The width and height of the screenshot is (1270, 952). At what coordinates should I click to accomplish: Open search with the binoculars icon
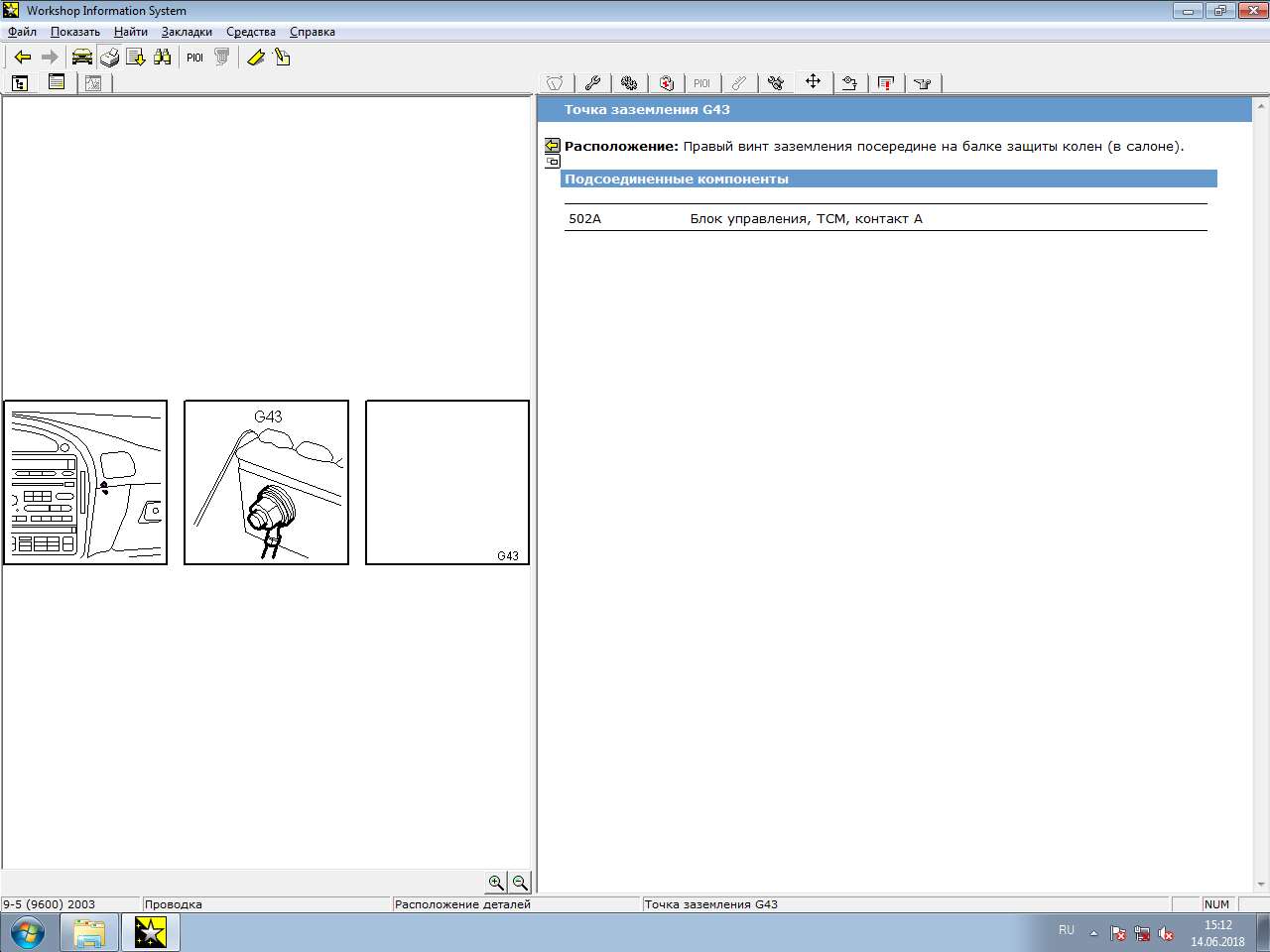point(163,58)
